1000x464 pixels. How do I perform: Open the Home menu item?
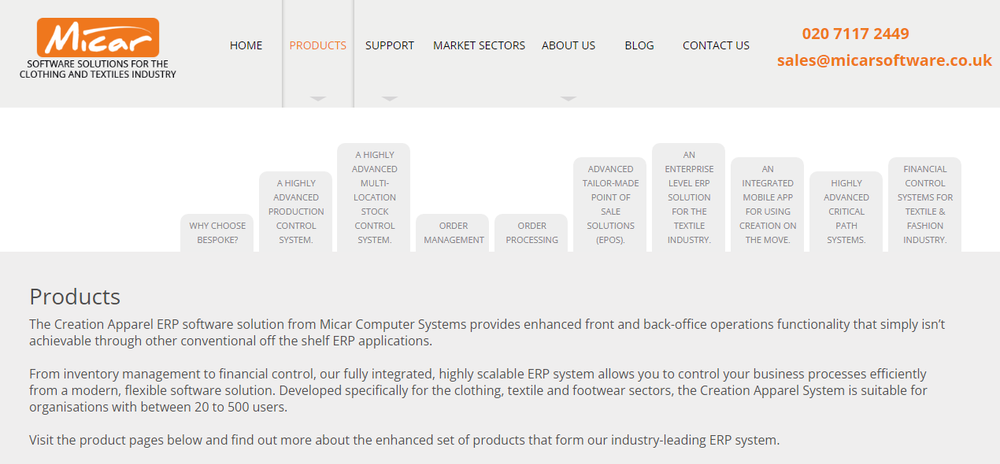[x=246, y=45]
